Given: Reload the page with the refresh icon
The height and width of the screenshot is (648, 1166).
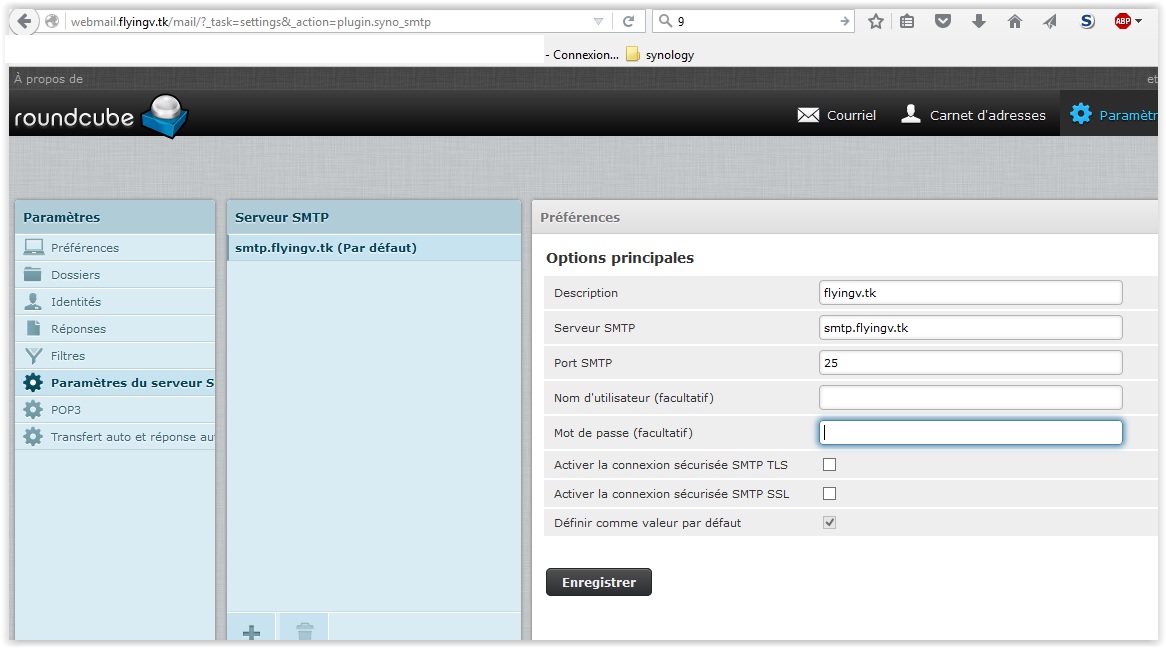Looking at the screenshot, I should 628,22.
